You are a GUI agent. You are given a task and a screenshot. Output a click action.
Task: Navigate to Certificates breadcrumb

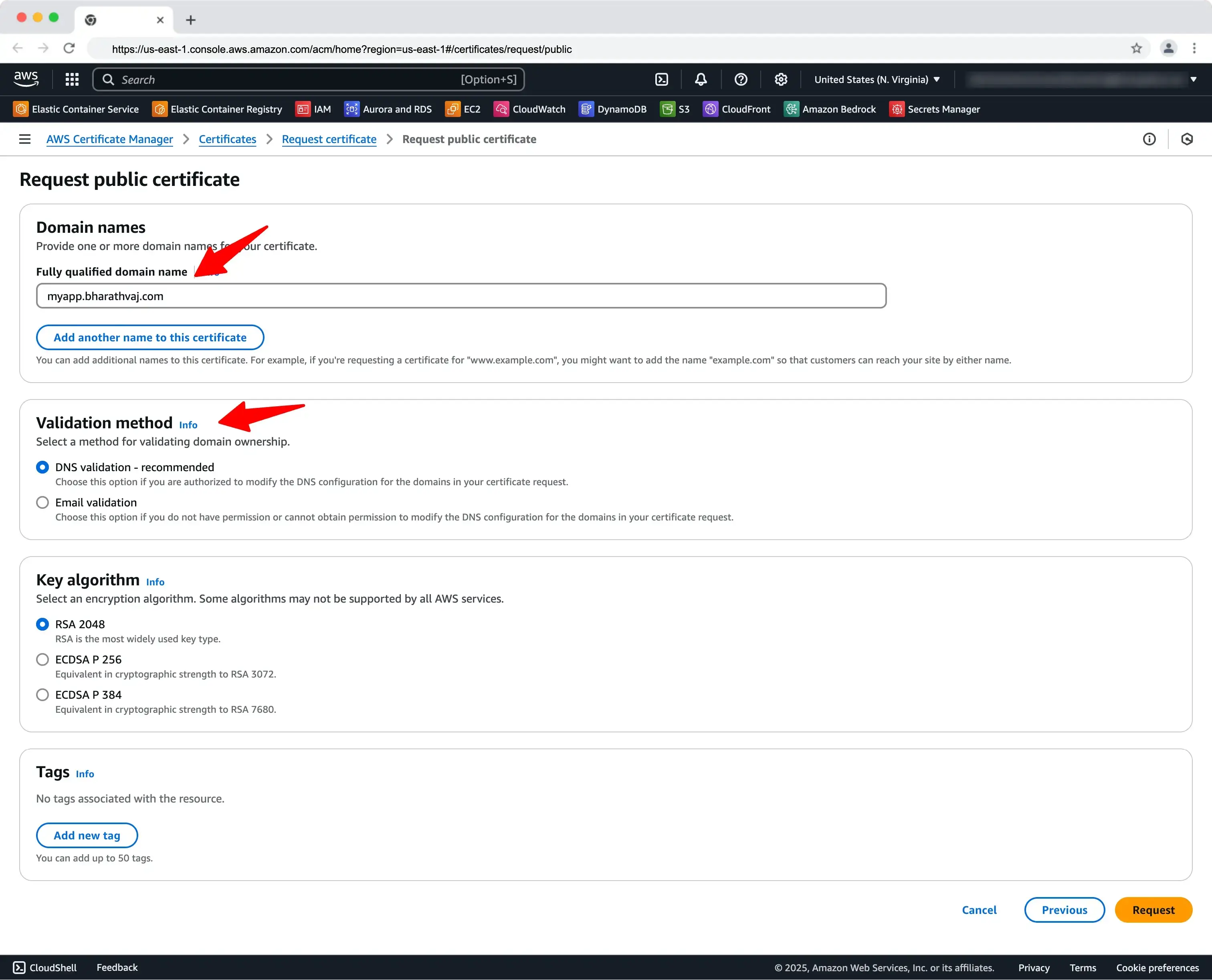(x=227, y=139)
